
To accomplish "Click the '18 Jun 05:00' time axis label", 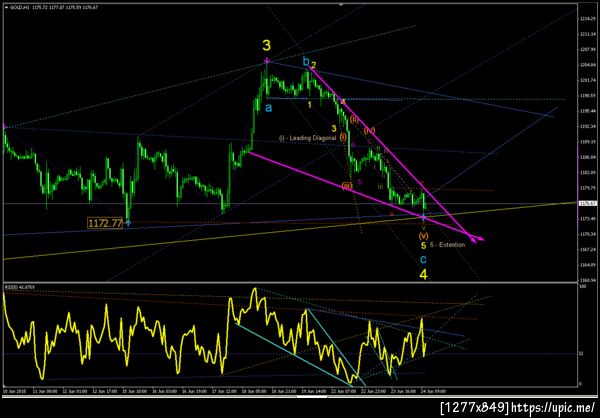I will (254, 392).
